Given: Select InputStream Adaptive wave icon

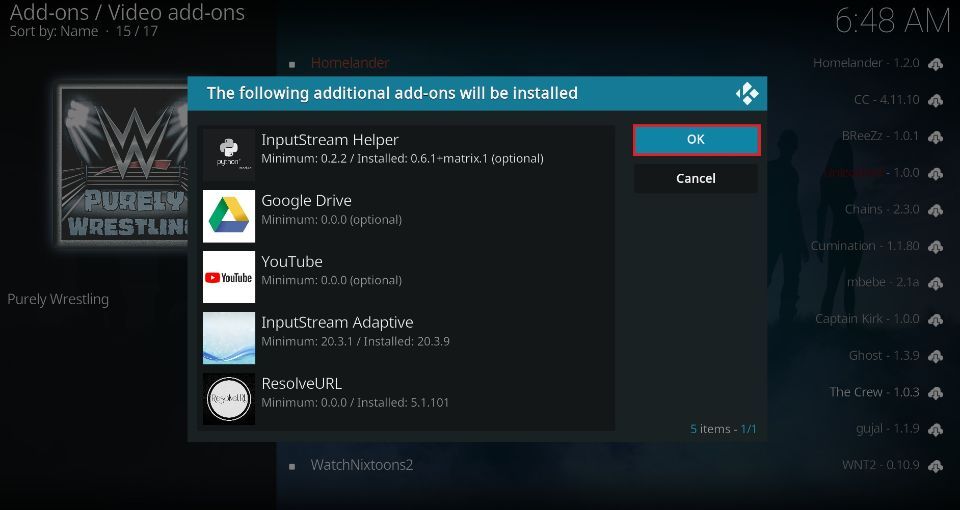Looking at the screenshot, I should point(229,338).
